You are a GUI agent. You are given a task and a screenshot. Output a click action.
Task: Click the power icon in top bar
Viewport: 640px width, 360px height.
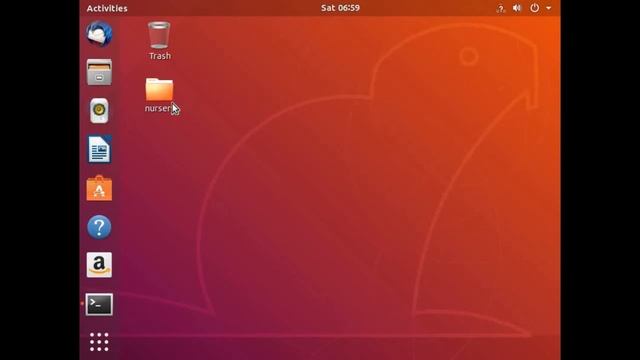coord(534,8)
